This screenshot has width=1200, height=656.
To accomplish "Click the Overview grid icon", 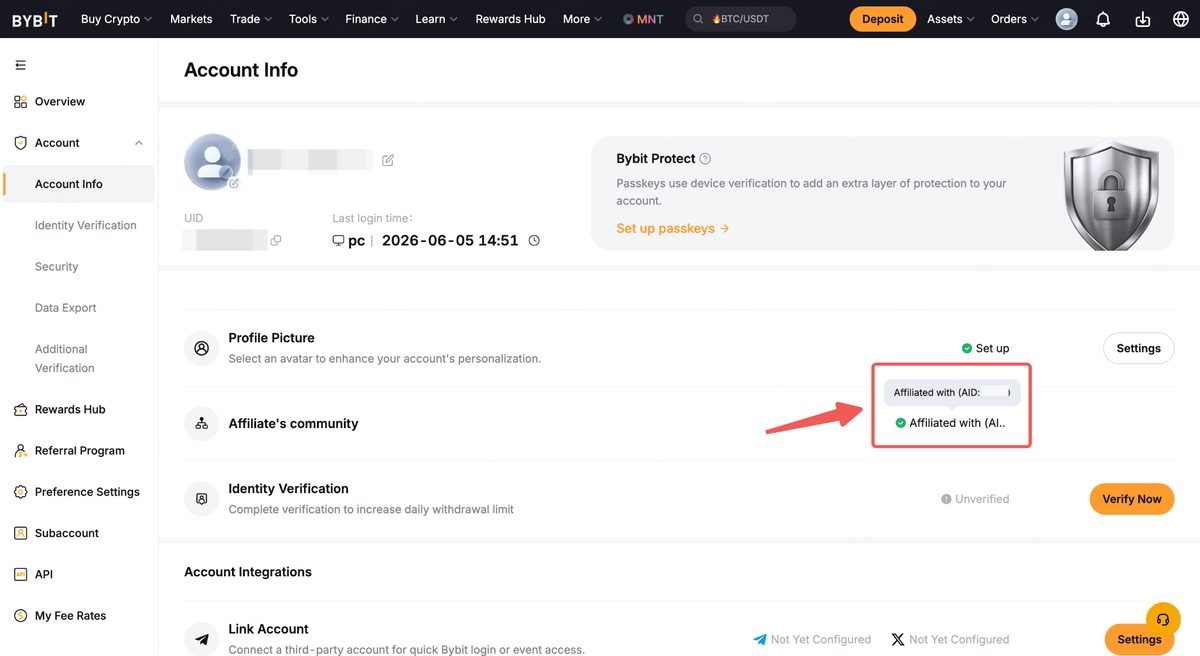I will [x=20, y=102].
